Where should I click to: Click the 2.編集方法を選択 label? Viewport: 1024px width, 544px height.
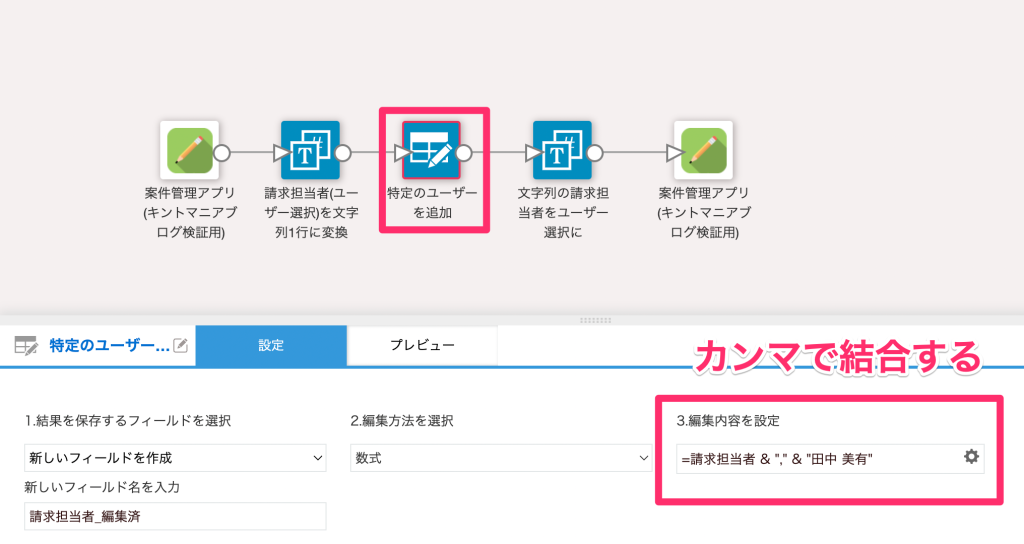402,421
